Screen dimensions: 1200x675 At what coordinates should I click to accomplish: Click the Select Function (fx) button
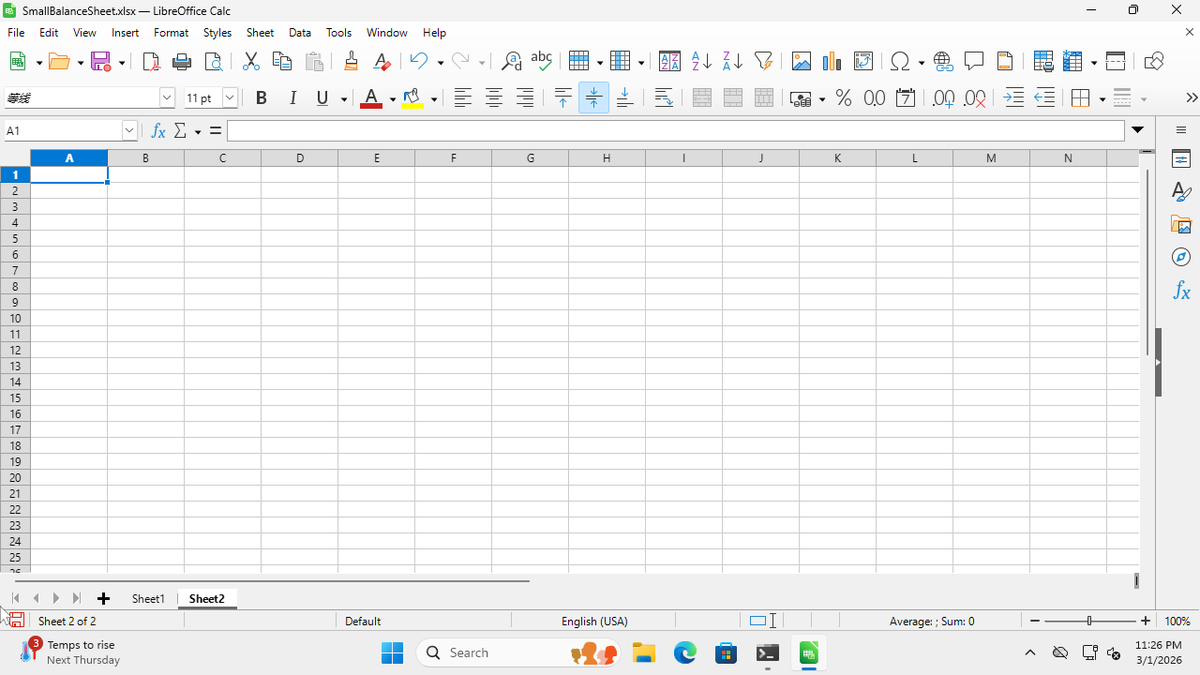click(157, 130)
